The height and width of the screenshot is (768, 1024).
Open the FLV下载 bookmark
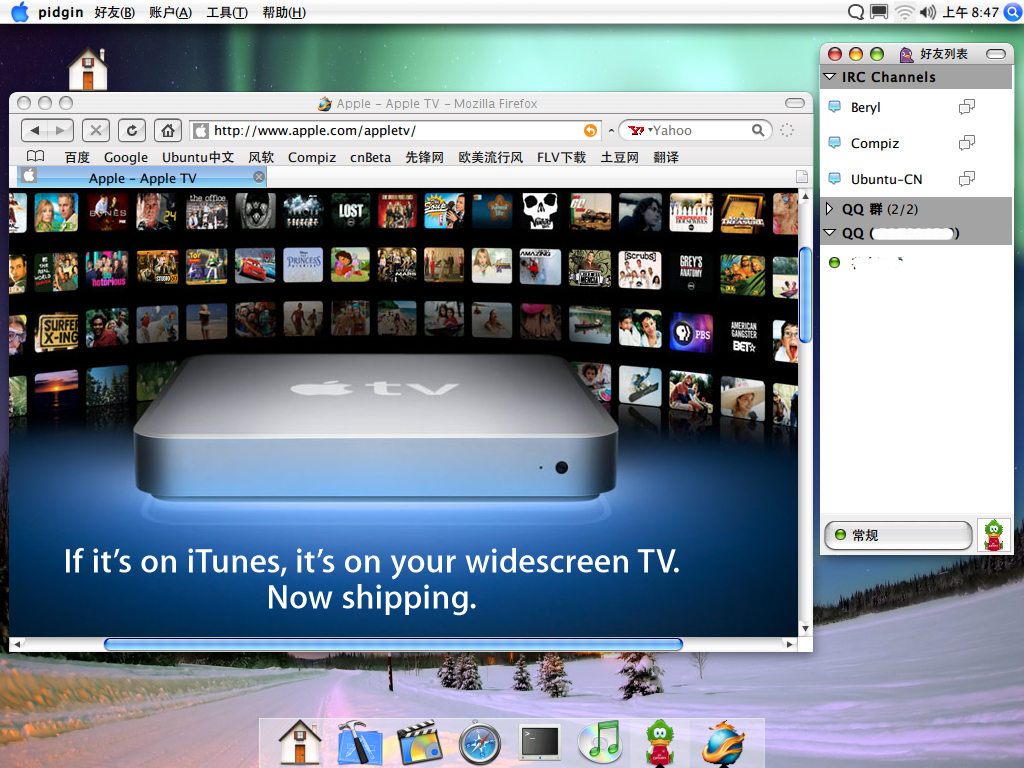coord(562,157)
